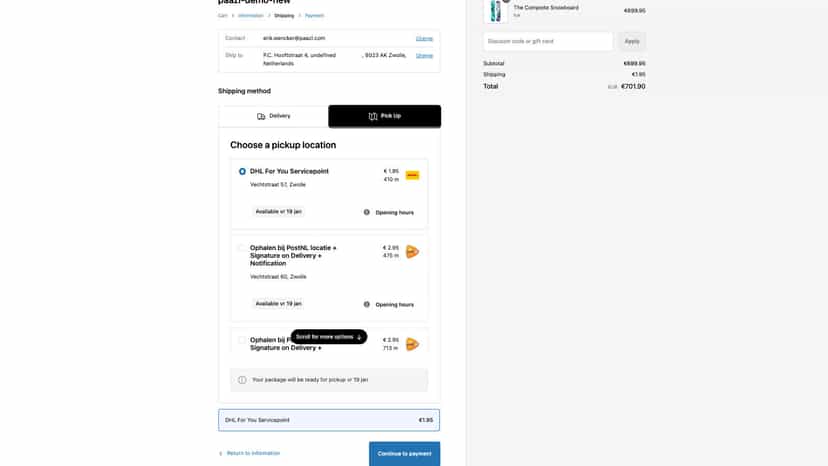This screenshot has width=828, height=466.
Task: Click the PostNL logo on second pickup option
Action: coord(412,252)
